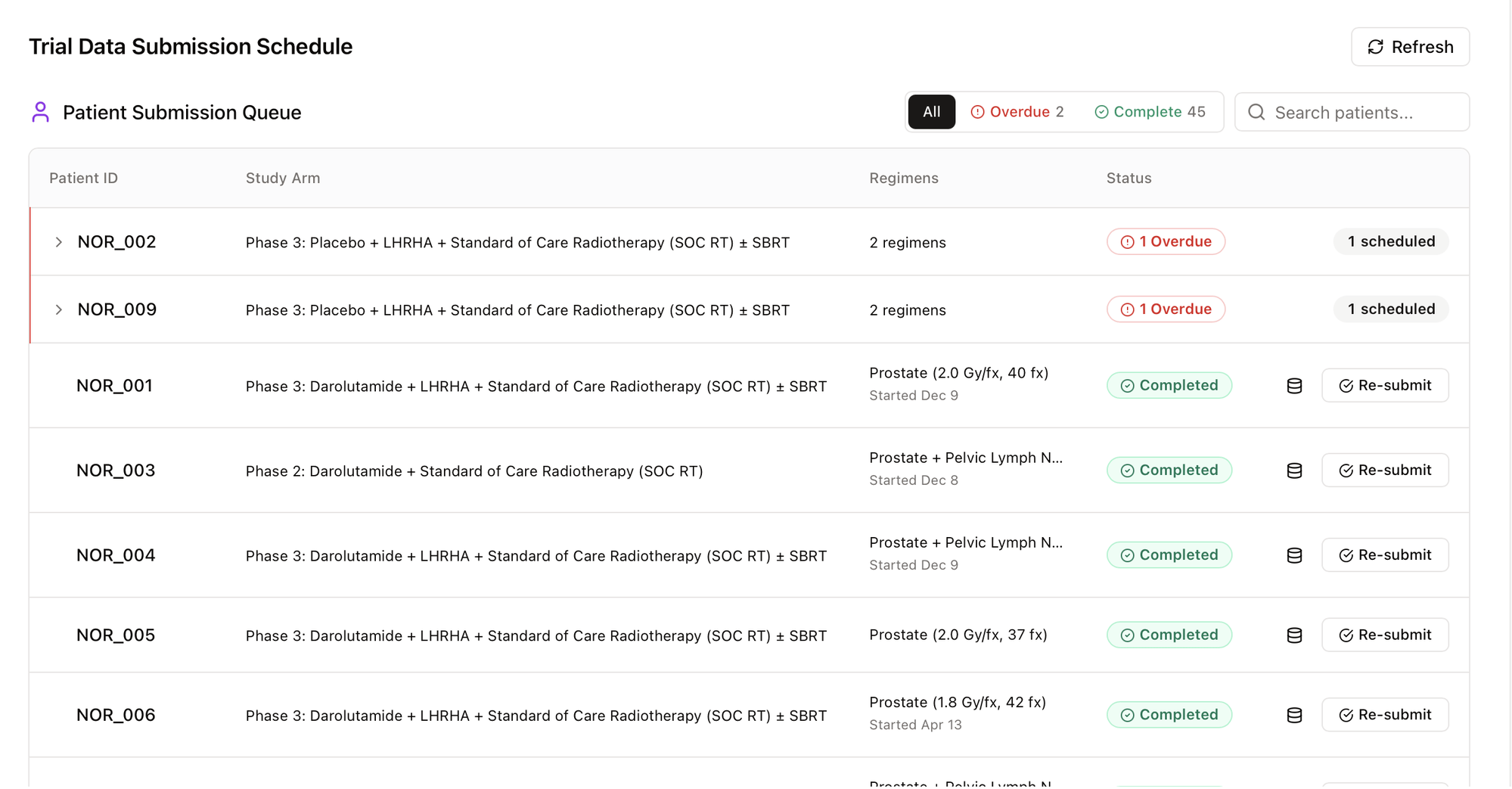Re-submit data for NOR_001
1512x789 pixels.
(1385, 386)
